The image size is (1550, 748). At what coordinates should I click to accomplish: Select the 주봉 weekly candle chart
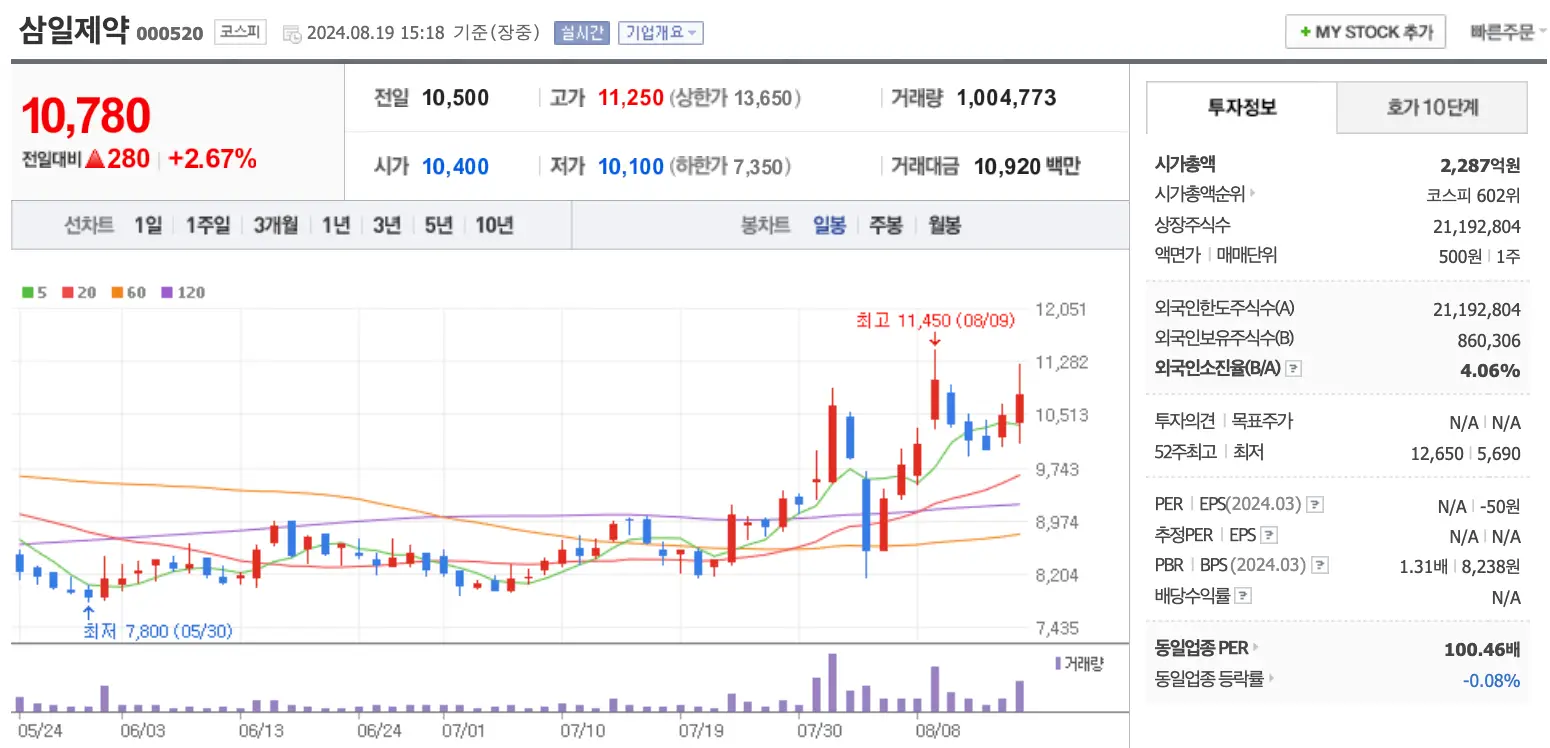pyautogui.click(x=886, y=225)
